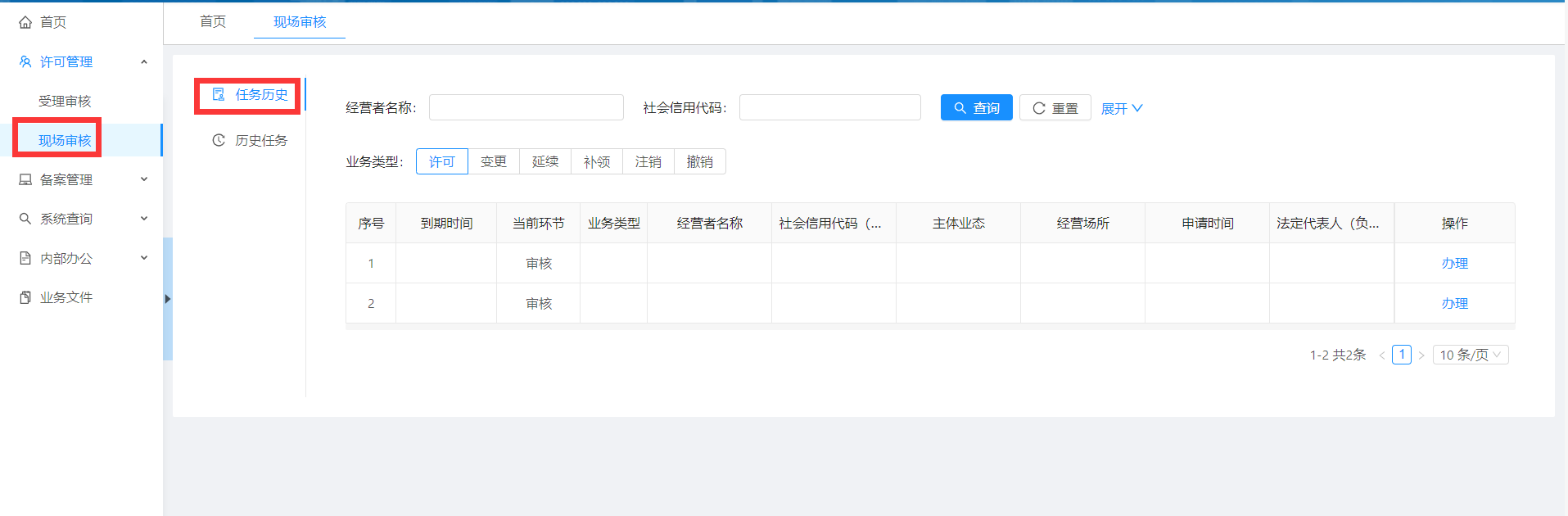The width and height of the screenshot is (1568, 516).
Task: Click the 许可管理 person icon
Action: [25, 61]
